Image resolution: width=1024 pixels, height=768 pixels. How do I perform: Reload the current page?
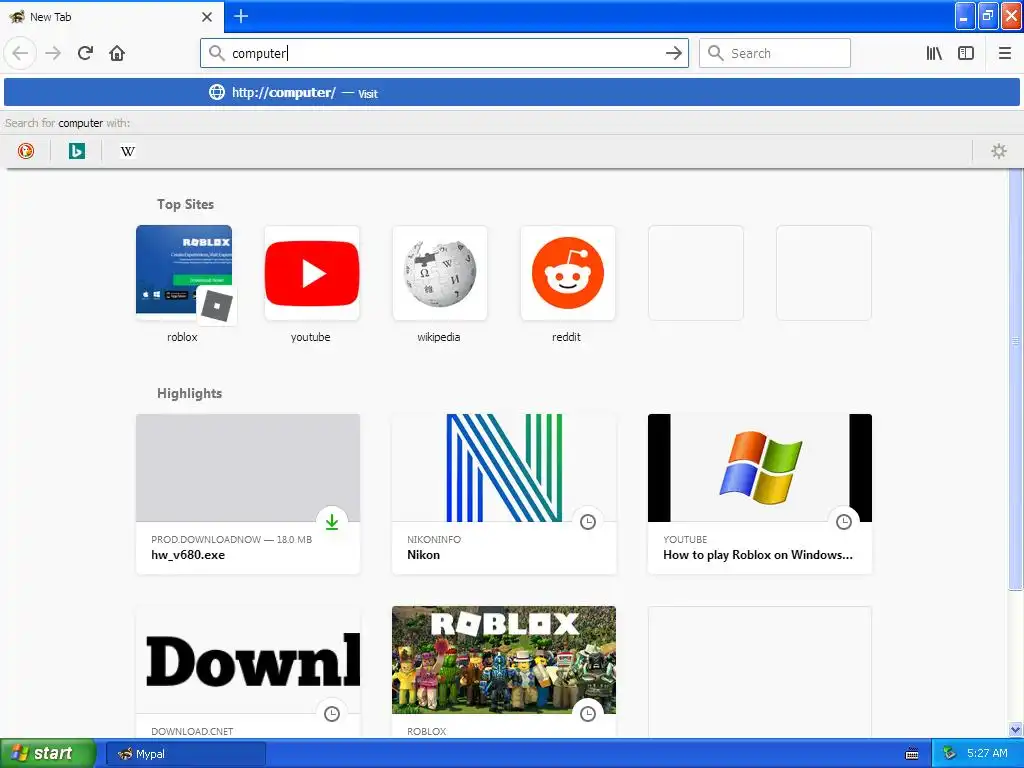[85, 53]
